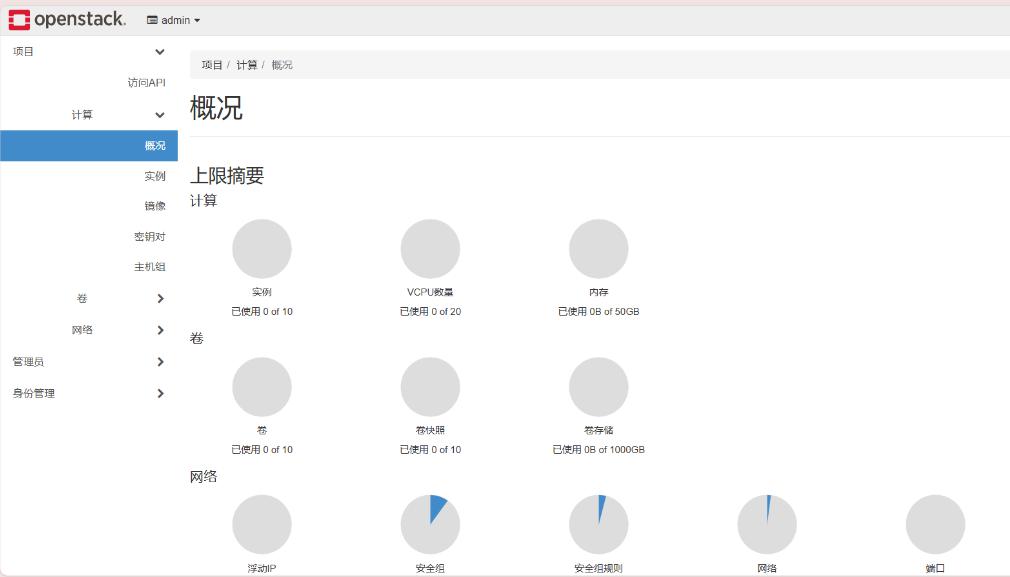Open the 镜像 page

(x=154, y=206)
